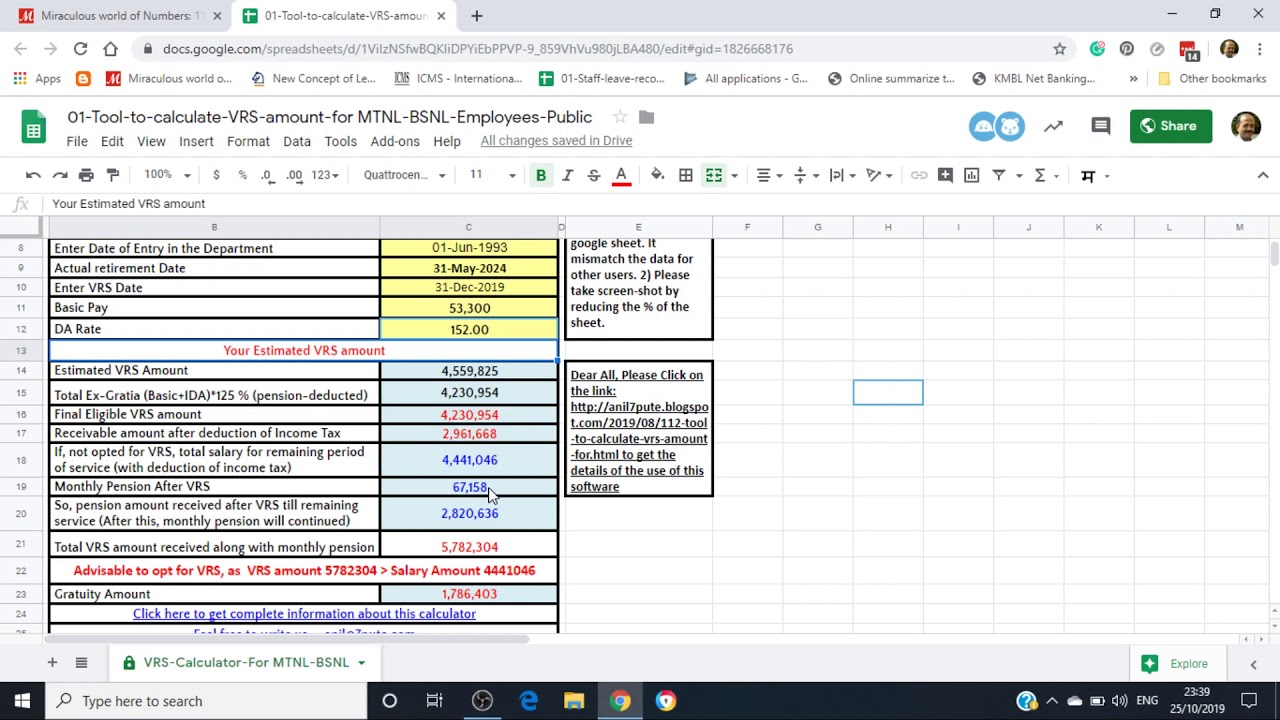Open comment history
The height and width of the screenshot is (720, 1280).
tap(1101, 126)
